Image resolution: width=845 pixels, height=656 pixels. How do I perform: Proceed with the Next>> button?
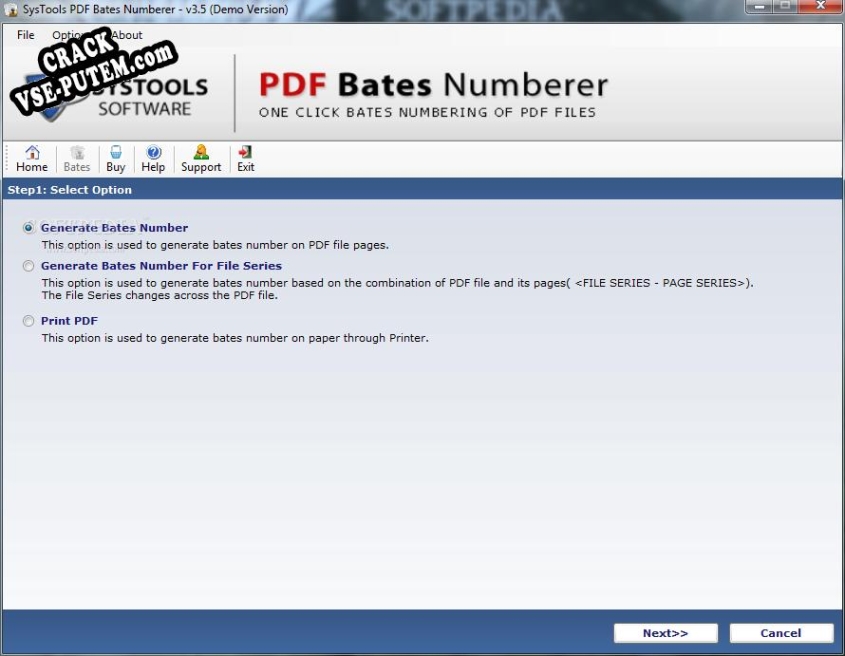[x=666, y=633]
